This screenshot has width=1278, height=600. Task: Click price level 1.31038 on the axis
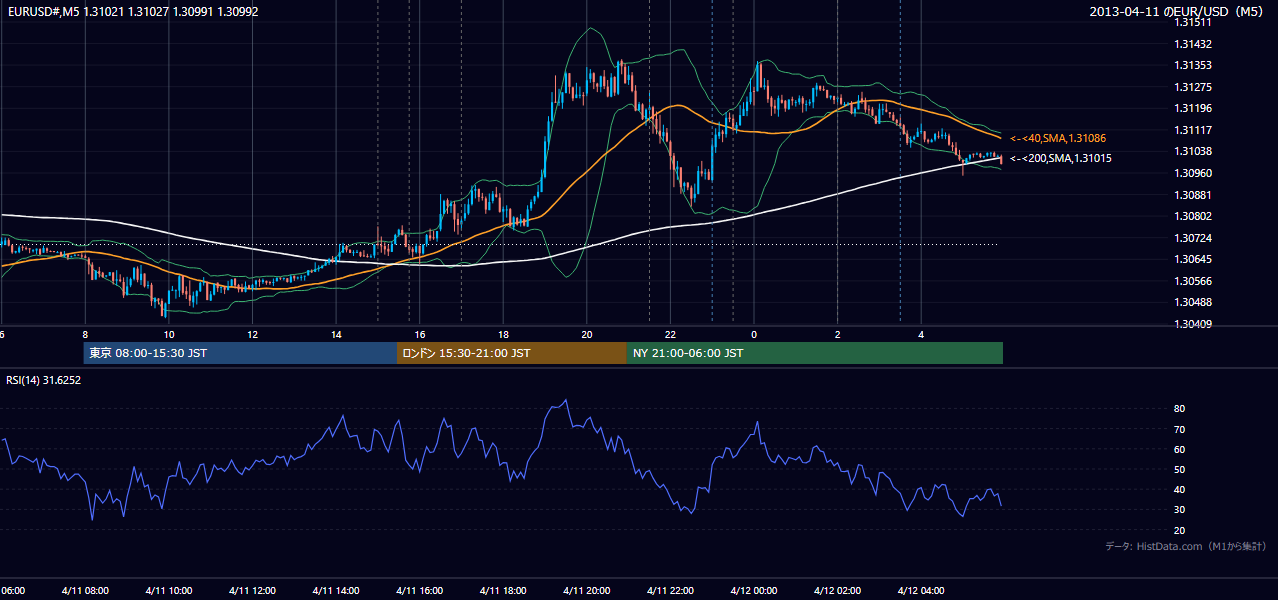[1193, 151]
